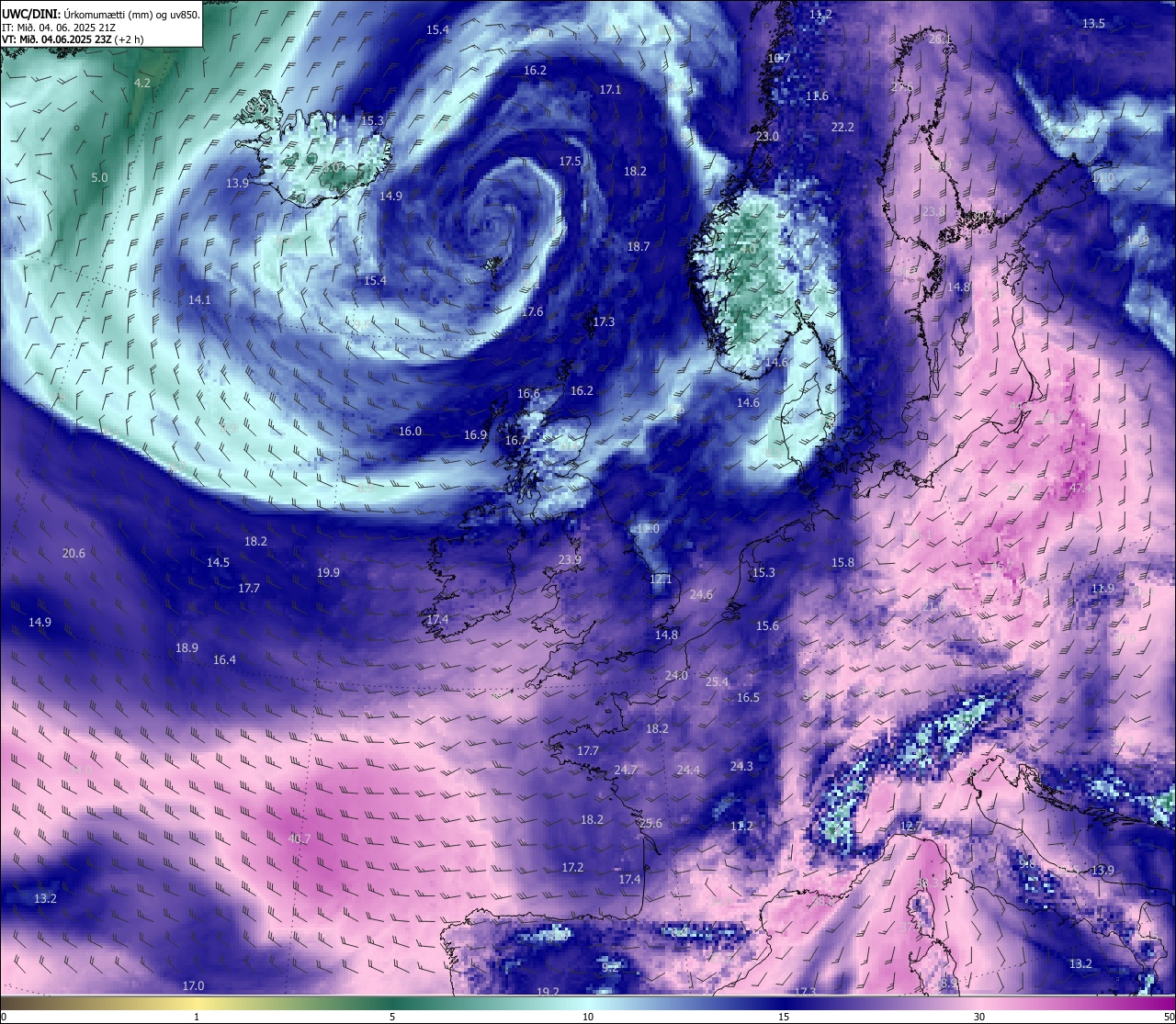Click the 16.9 value label
This screenshot has height=1024, width=1176.
tap(475, 434)
